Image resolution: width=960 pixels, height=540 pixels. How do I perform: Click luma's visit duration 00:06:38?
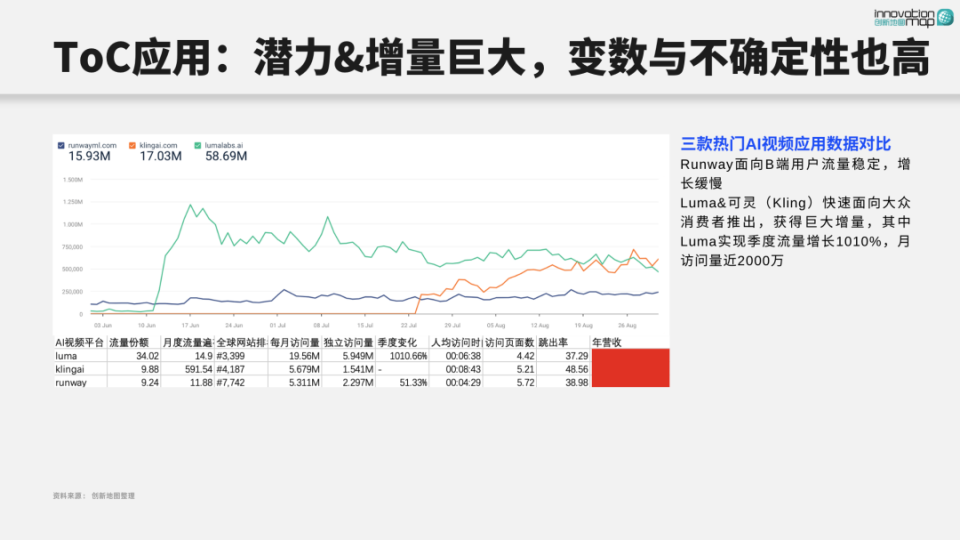coord(463,356)
